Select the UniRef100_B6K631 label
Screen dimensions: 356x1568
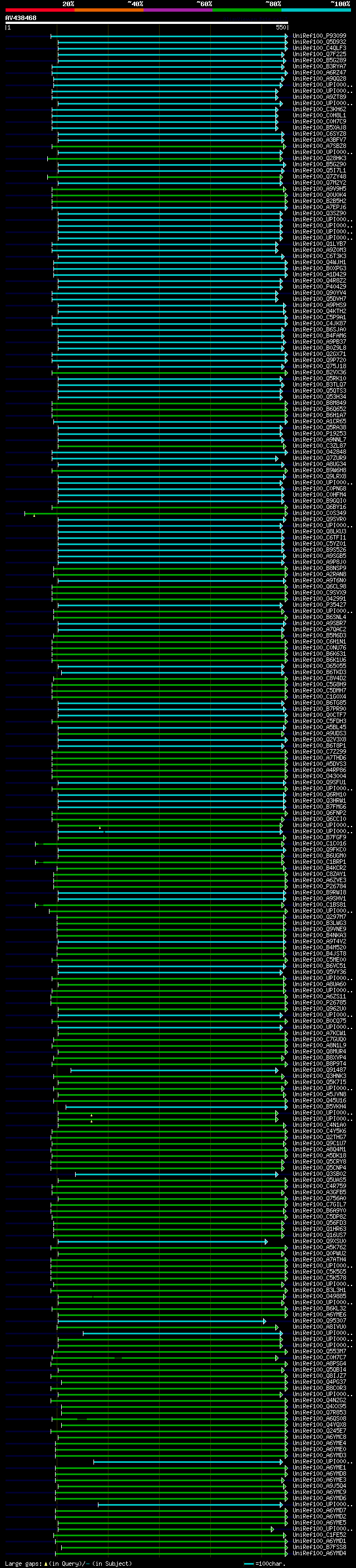319,654
